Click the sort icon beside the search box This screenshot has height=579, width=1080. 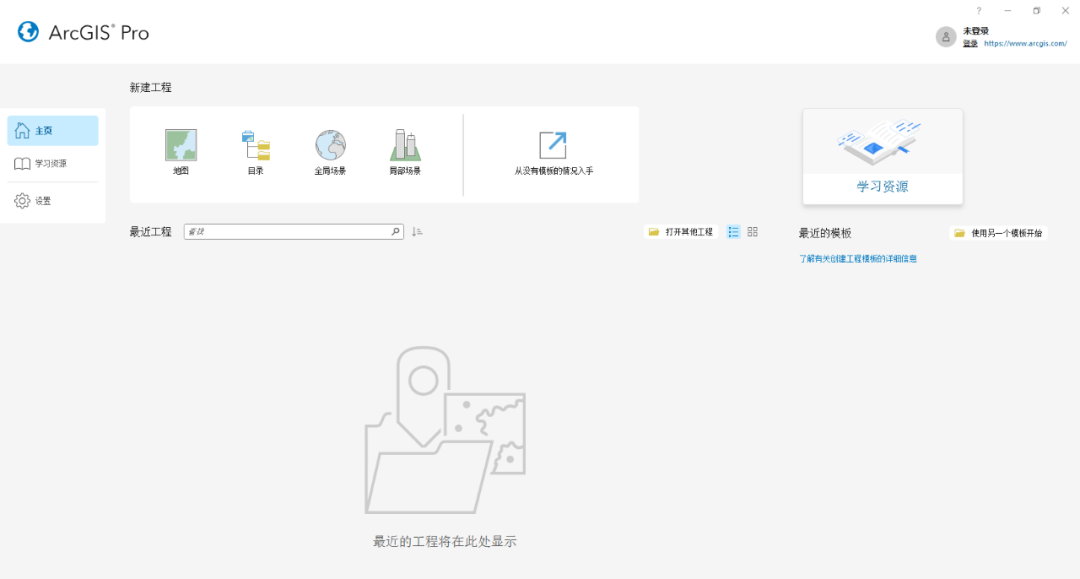point(417,231)
